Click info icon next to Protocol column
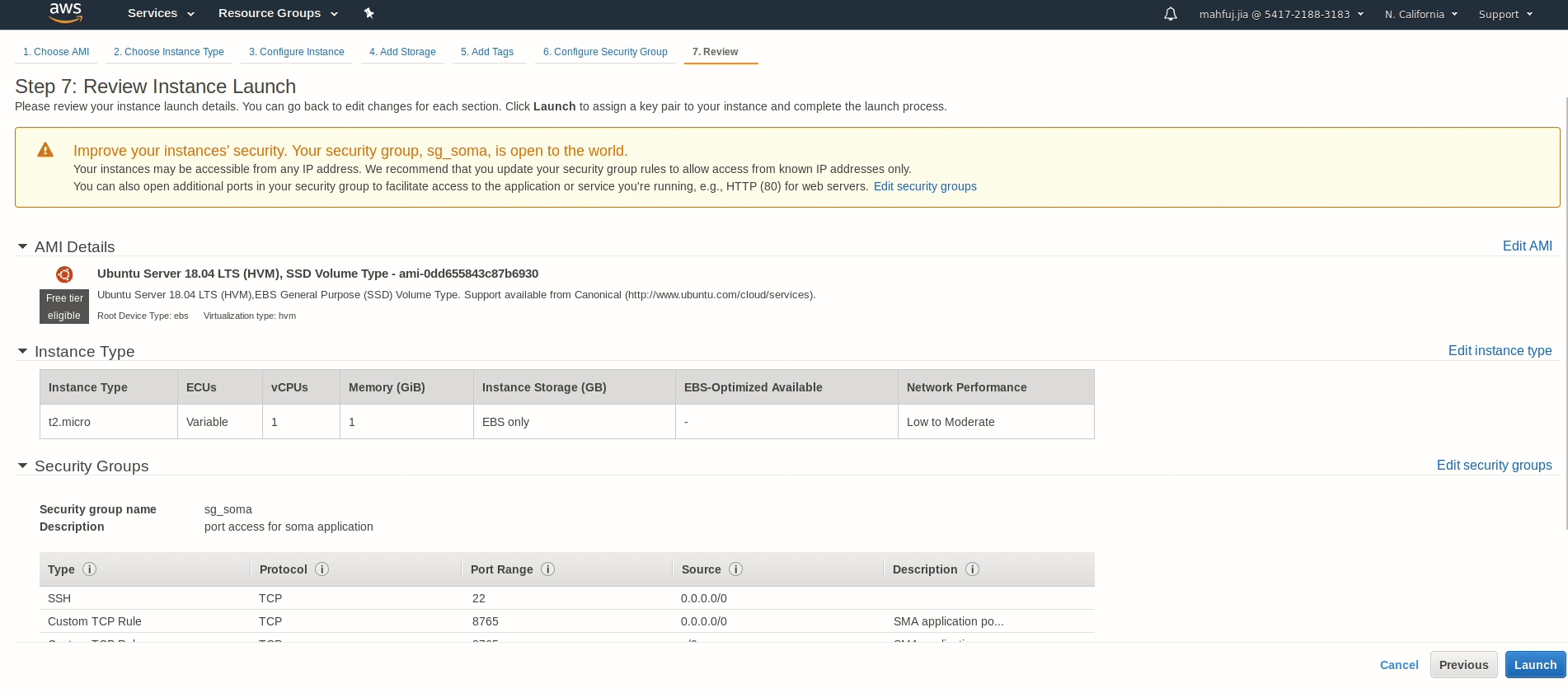1568x693 pixels. click(322, 569)
